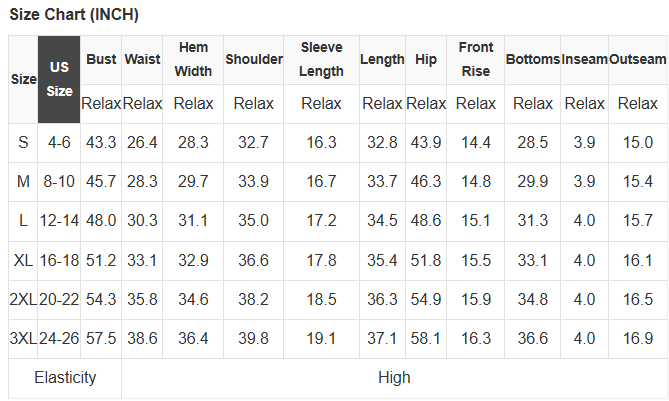
Task: Click the Size Chart (INCH) title
Action: click(x=74, y=16)
